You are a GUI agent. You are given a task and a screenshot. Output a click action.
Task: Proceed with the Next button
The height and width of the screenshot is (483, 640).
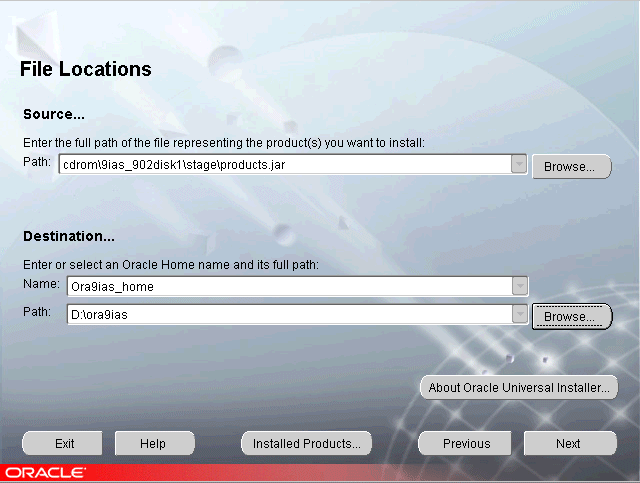tap(570, 443)
